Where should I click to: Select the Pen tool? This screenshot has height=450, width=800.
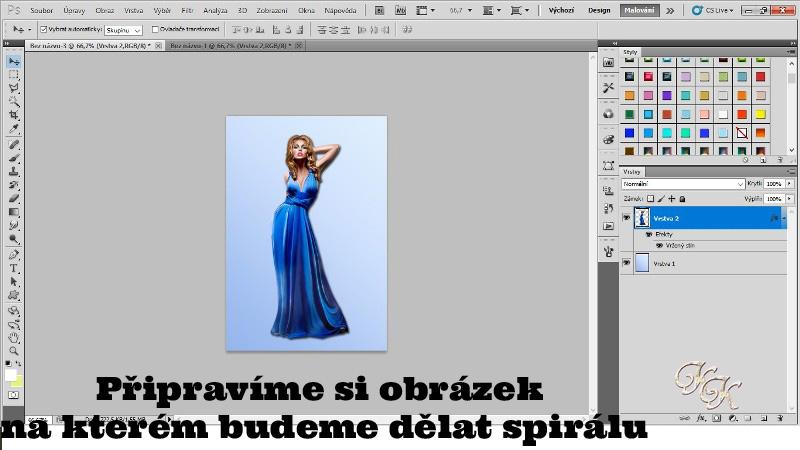14,255
